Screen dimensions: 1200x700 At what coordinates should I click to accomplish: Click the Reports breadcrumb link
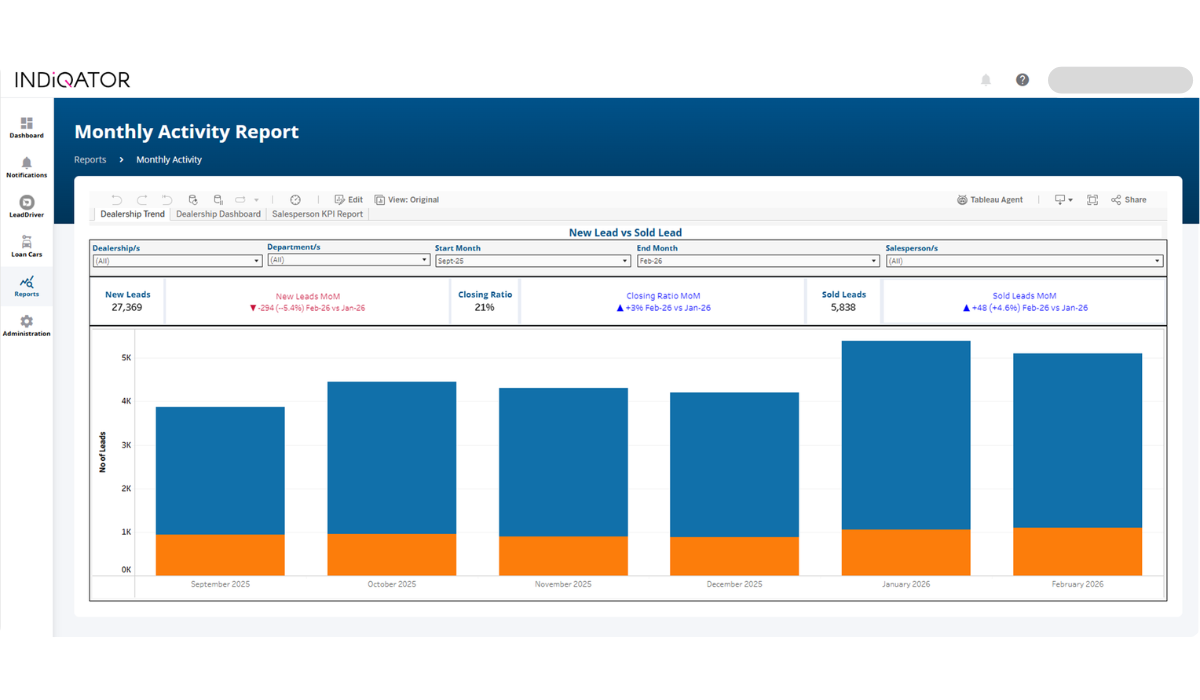90,160
